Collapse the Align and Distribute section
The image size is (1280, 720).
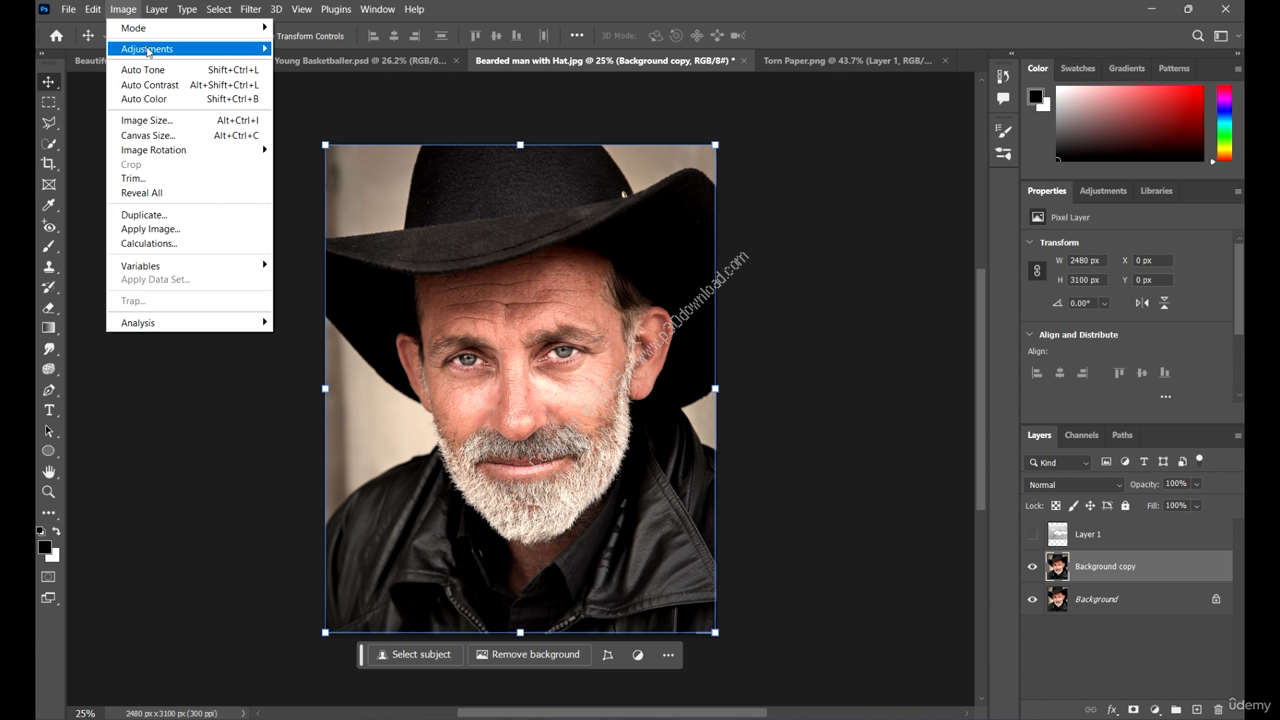(1030, 335)
